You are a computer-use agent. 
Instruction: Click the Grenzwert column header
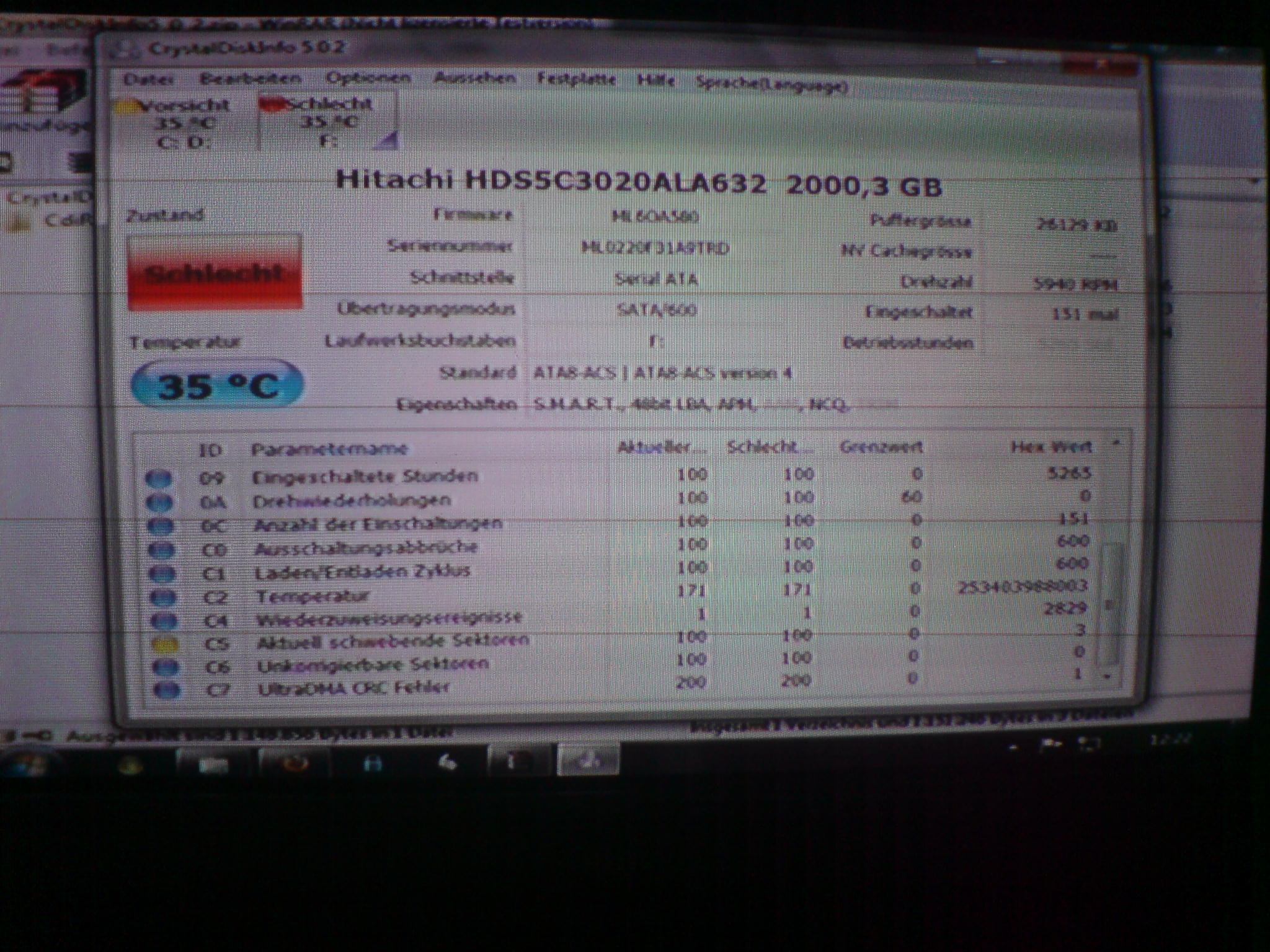point(881,446)
